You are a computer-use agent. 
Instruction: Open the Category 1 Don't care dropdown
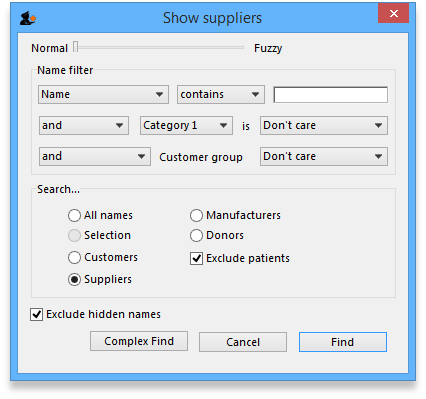(324, 125)
